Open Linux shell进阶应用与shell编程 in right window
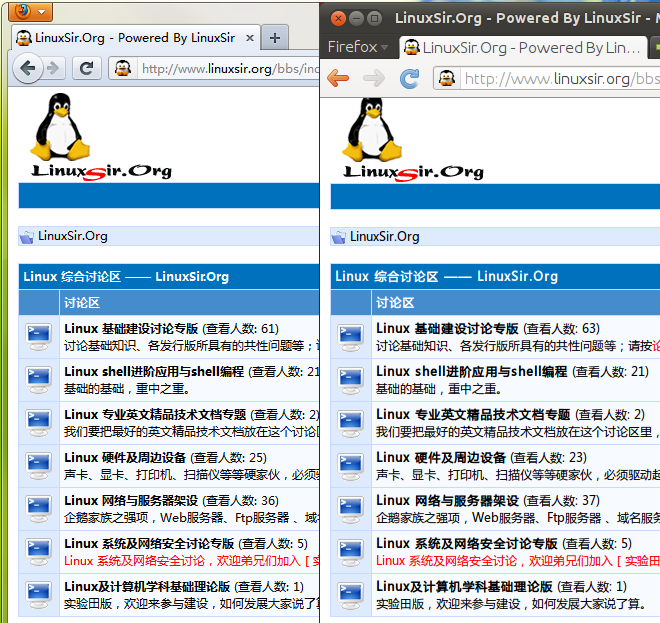The height and width of the screenshot is (623, 660). coord(471,371)
